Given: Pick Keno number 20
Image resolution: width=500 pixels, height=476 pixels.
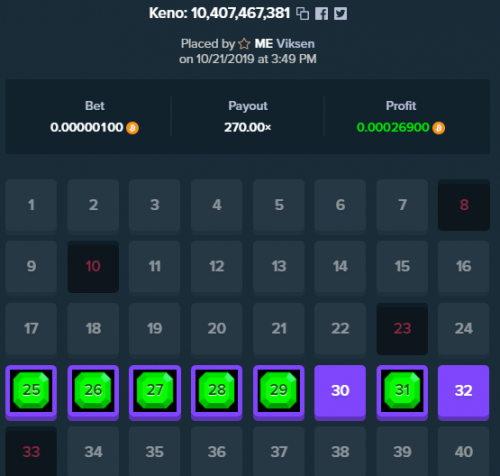Looking at the screenshot, I should (217, 329).
